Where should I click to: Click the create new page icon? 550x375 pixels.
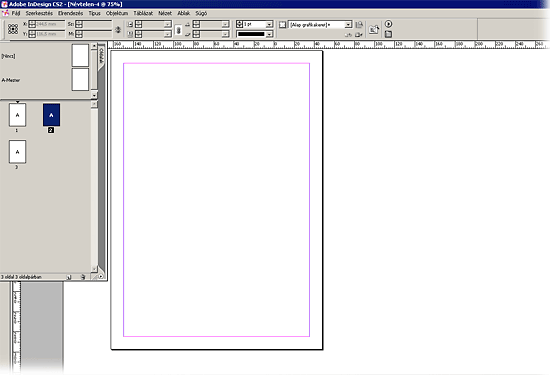(69, 277)
